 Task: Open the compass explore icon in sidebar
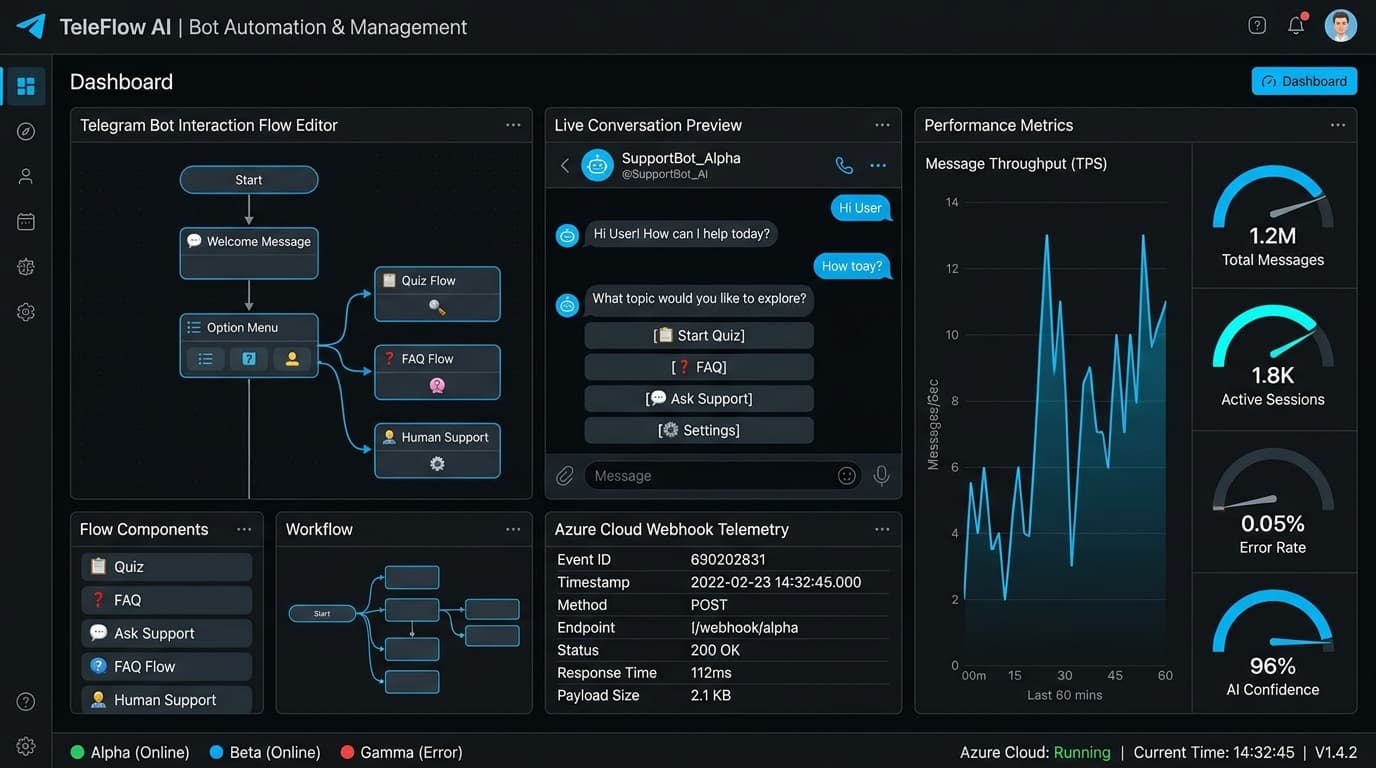(26, 132)
